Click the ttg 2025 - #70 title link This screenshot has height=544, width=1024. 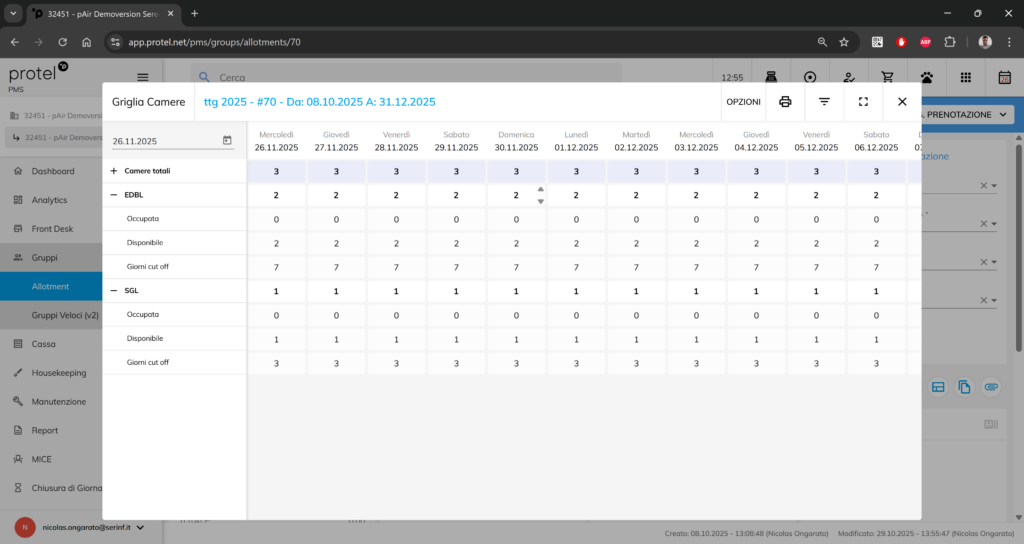[x=319, y=102]
